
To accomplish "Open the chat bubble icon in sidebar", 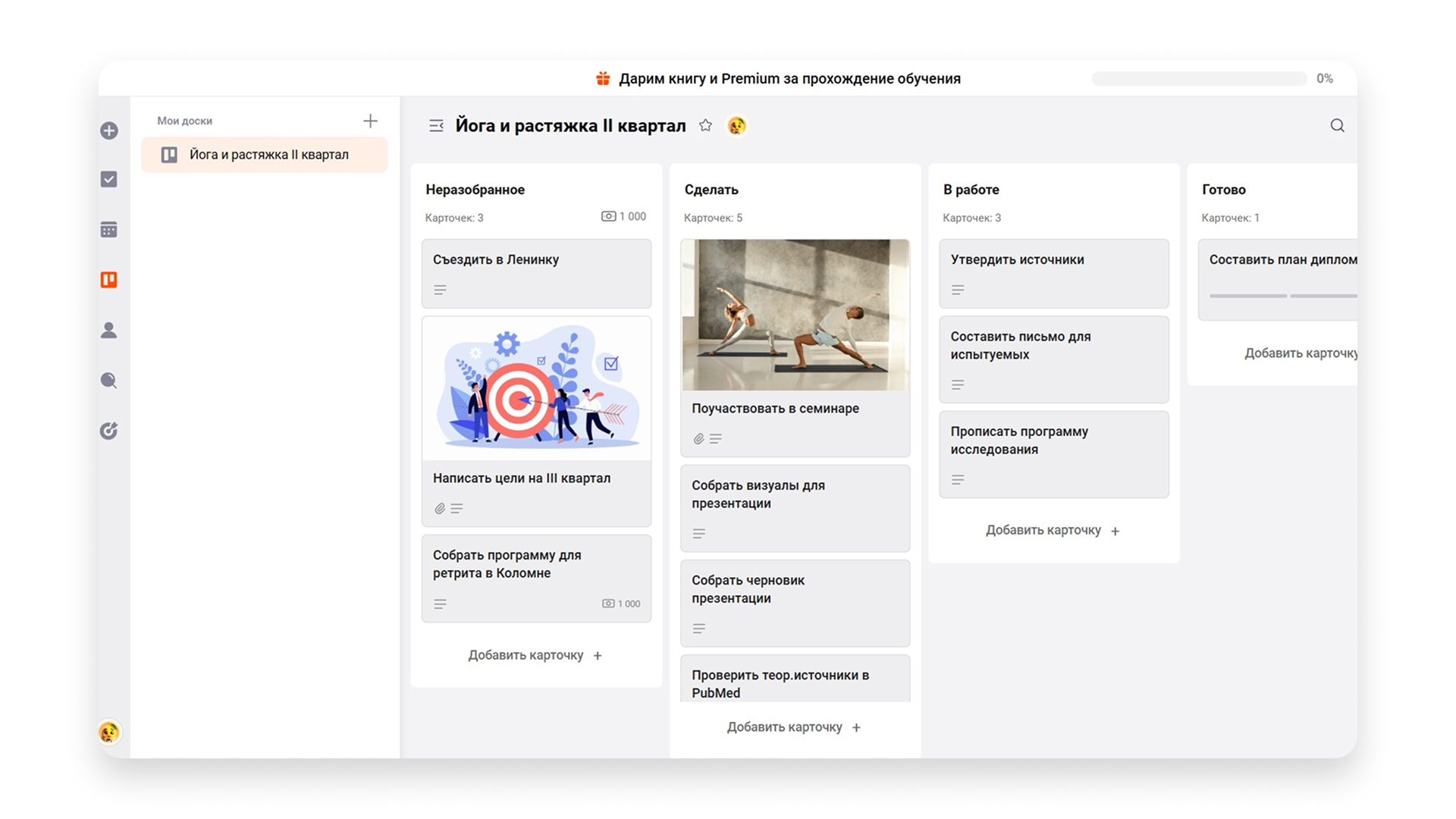I will coord(109,381).
